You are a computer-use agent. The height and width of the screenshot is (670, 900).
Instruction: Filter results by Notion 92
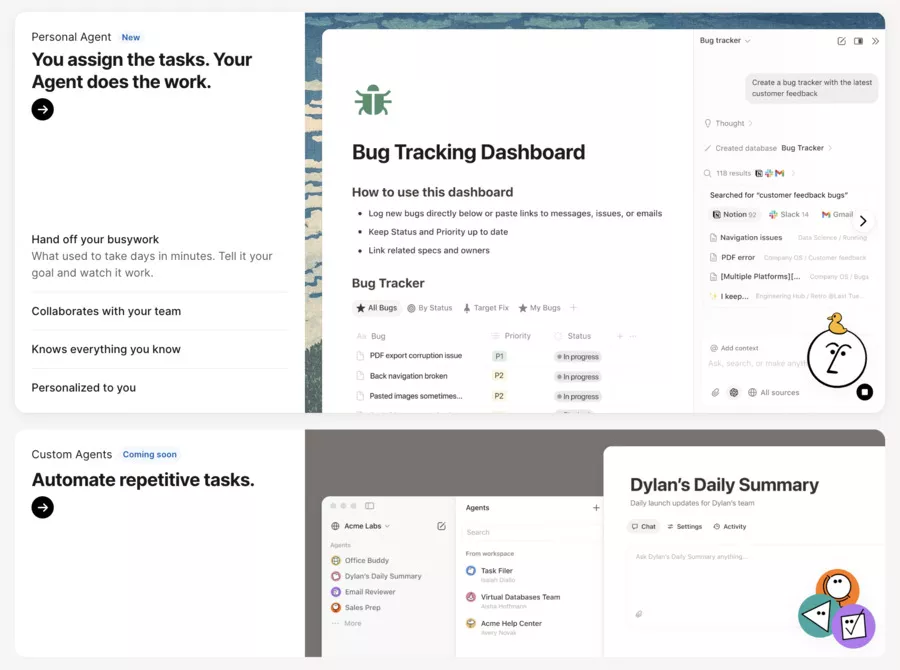(x=734, y=215)
